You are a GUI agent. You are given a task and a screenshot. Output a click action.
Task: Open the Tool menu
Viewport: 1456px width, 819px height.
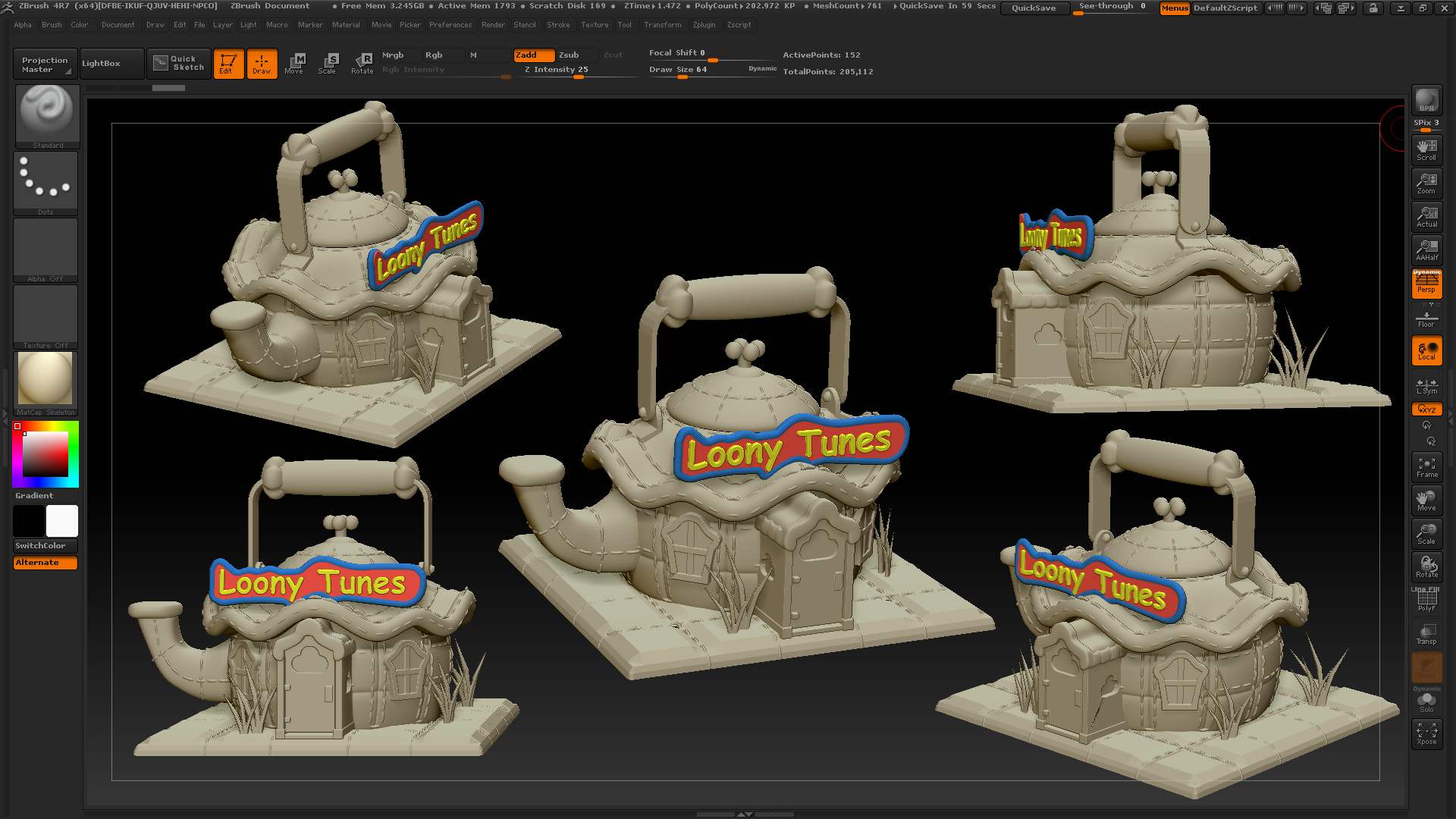pyautogui.click(x=624, y=25)
